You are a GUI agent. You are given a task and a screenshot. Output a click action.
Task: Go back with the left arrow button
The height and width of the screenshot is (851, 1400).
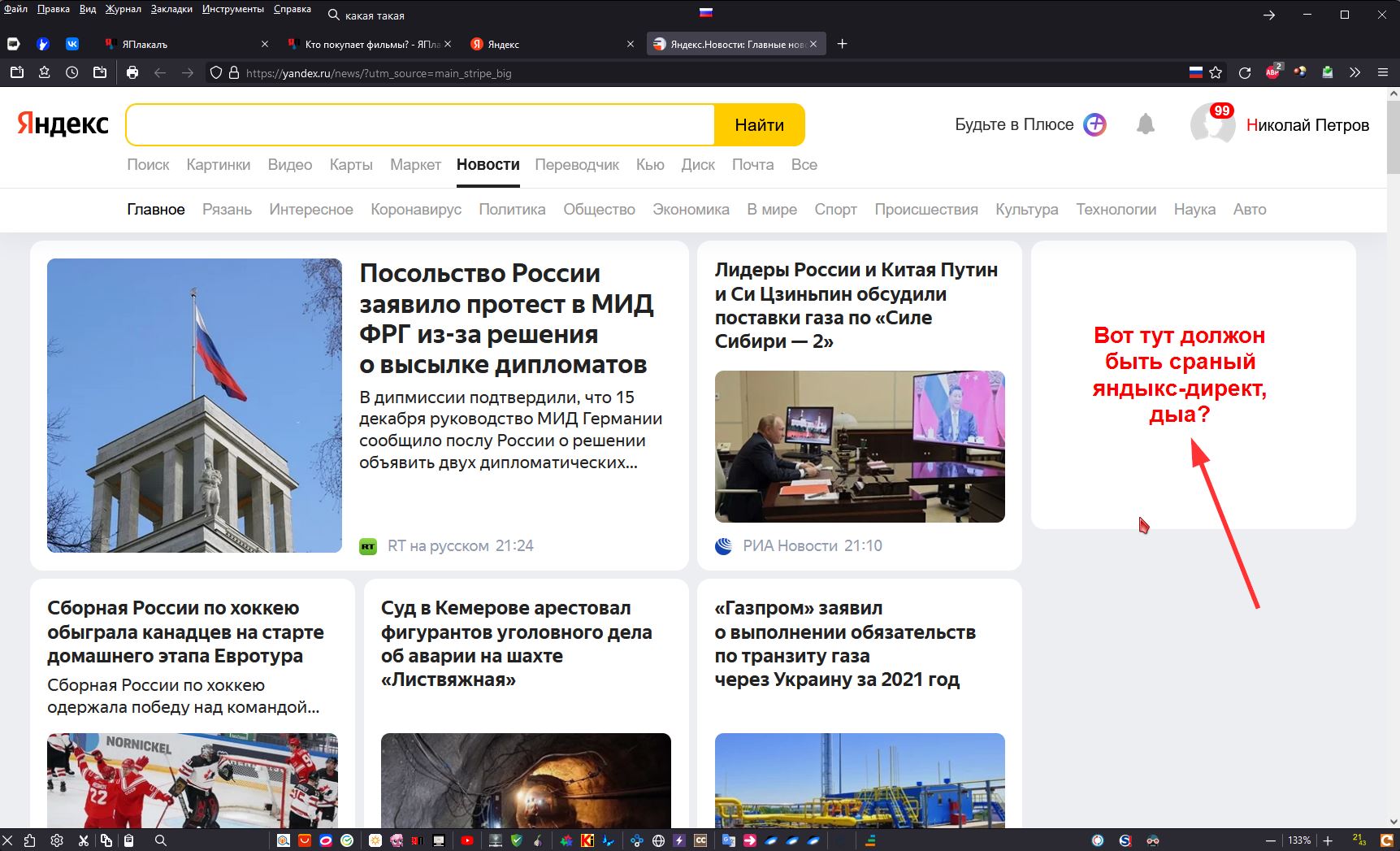[x=160, y=72]
